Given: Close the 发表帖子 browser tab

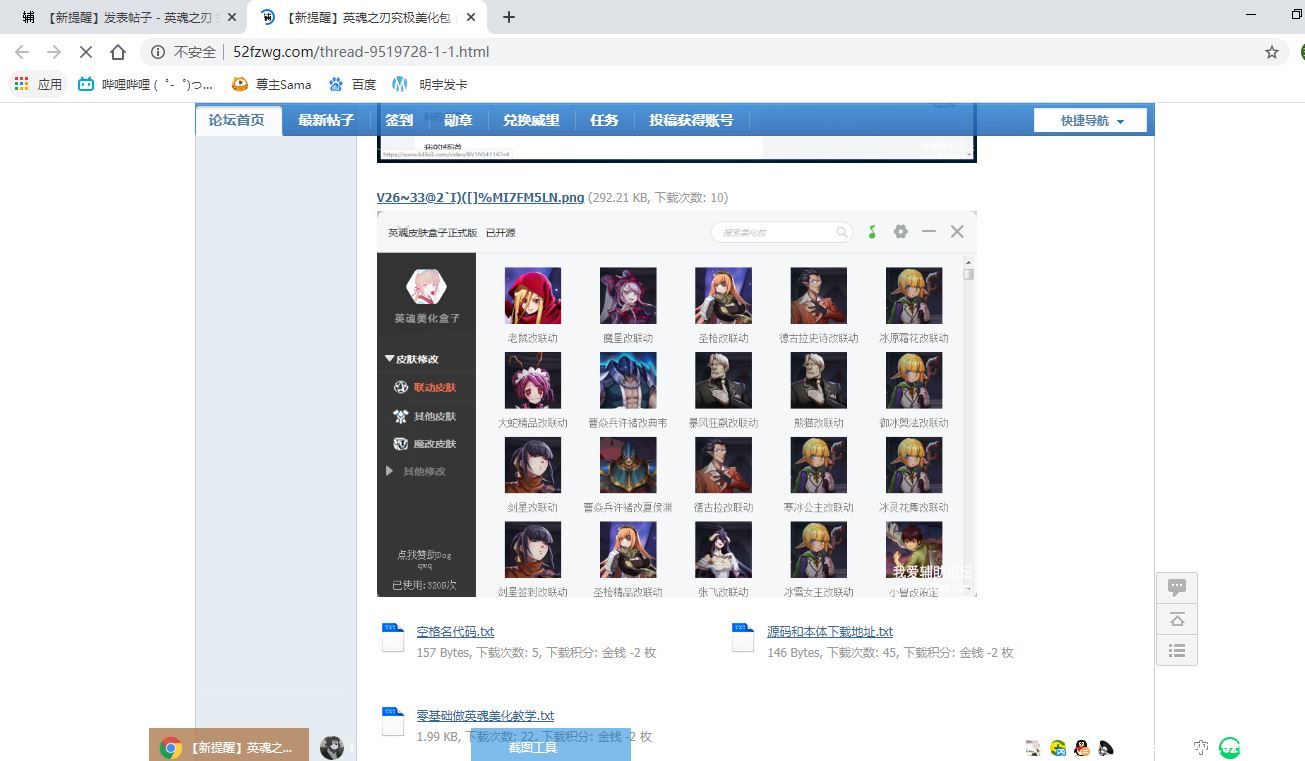Looking at the screenshot, I should [x=232, y=17].
